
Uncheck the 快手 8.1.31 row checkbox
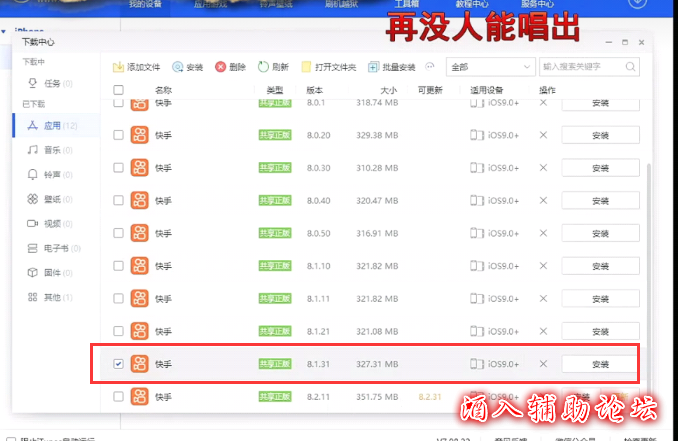click(118, 364)
